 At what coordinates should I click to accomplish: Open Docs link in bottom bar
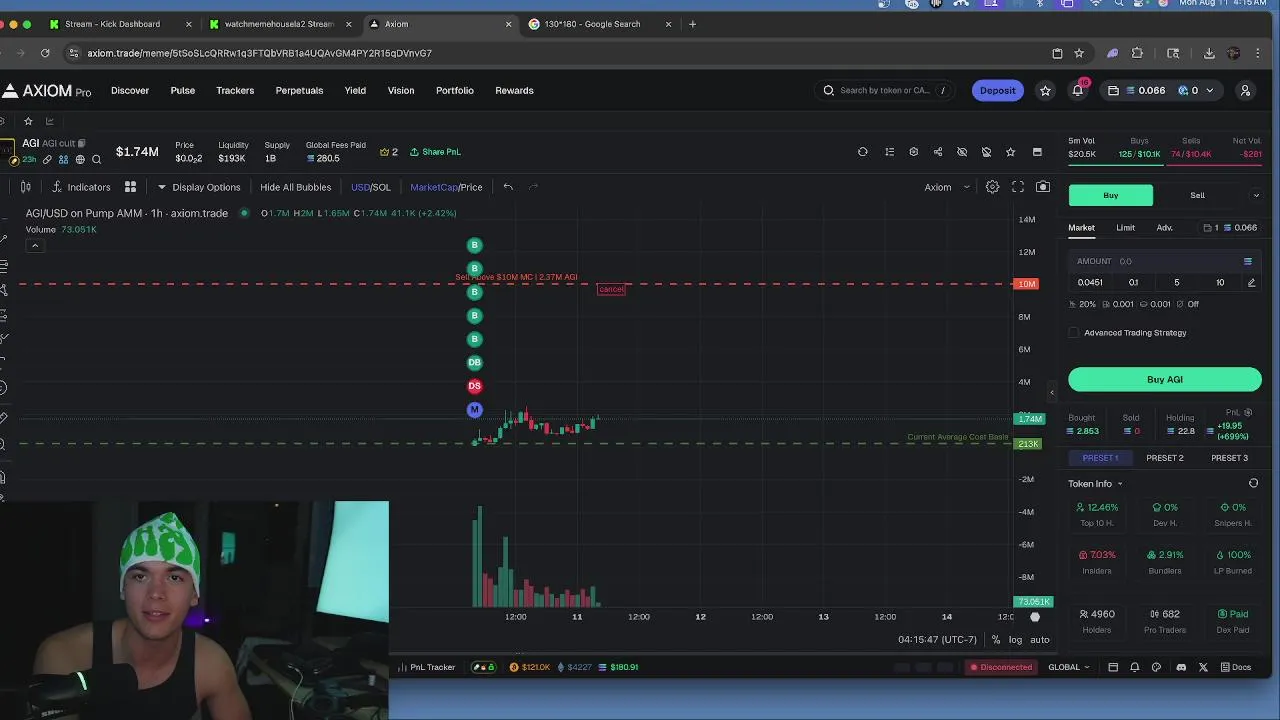(x=1236, y=667)
